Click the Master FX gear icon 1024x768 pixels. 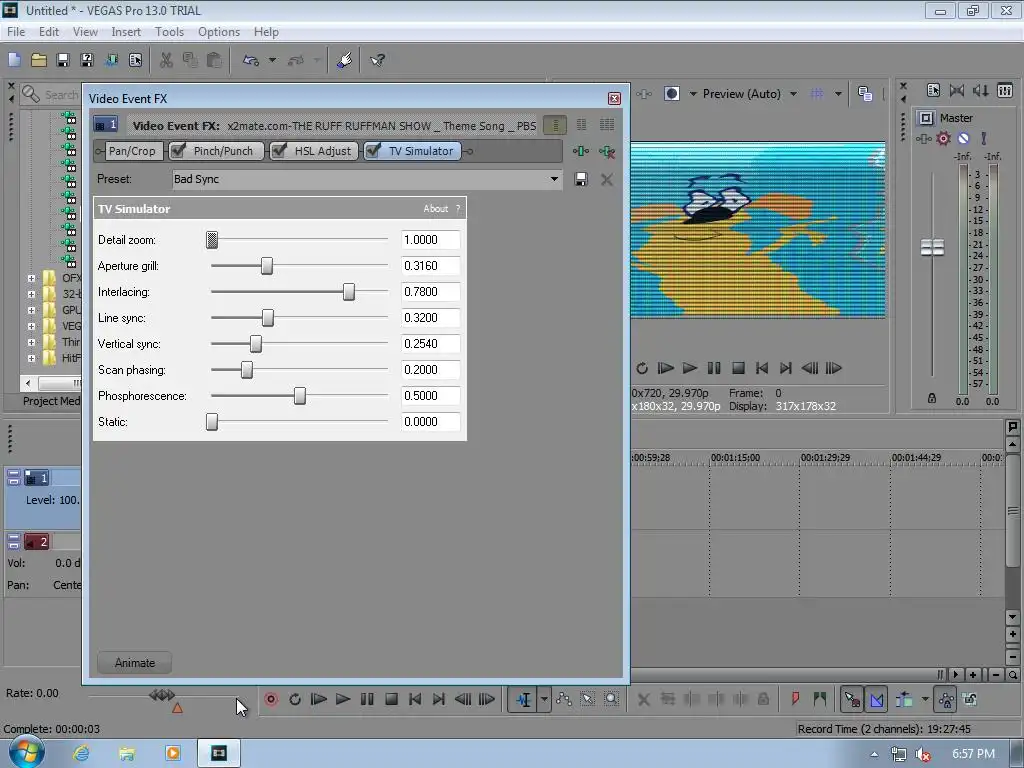coord(943,138)
